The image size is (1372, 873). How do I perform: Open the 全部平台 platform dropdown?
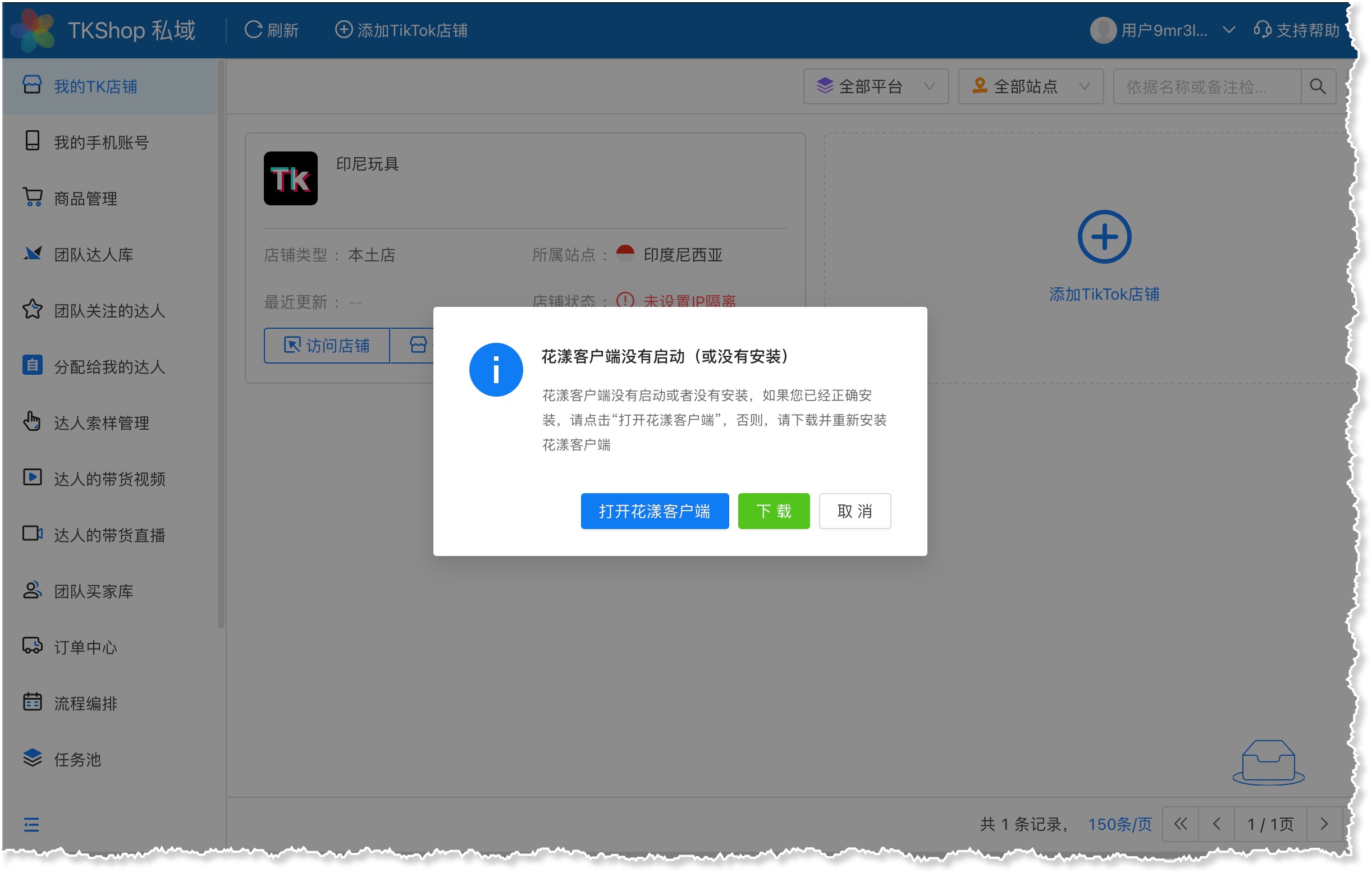(876, 86)
